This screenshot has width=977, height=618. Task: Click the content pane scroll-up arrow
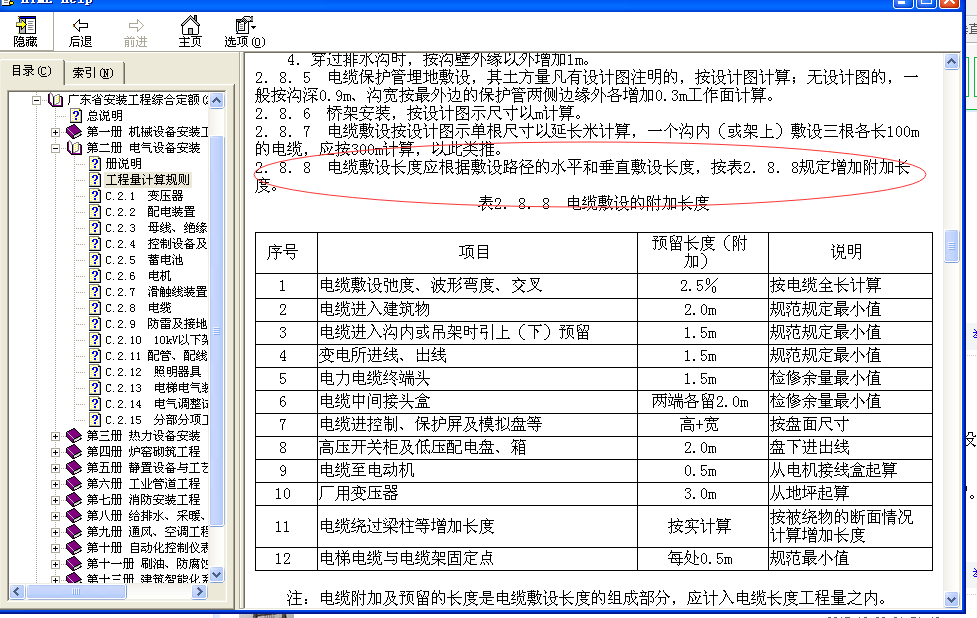(x=951, y=61)
